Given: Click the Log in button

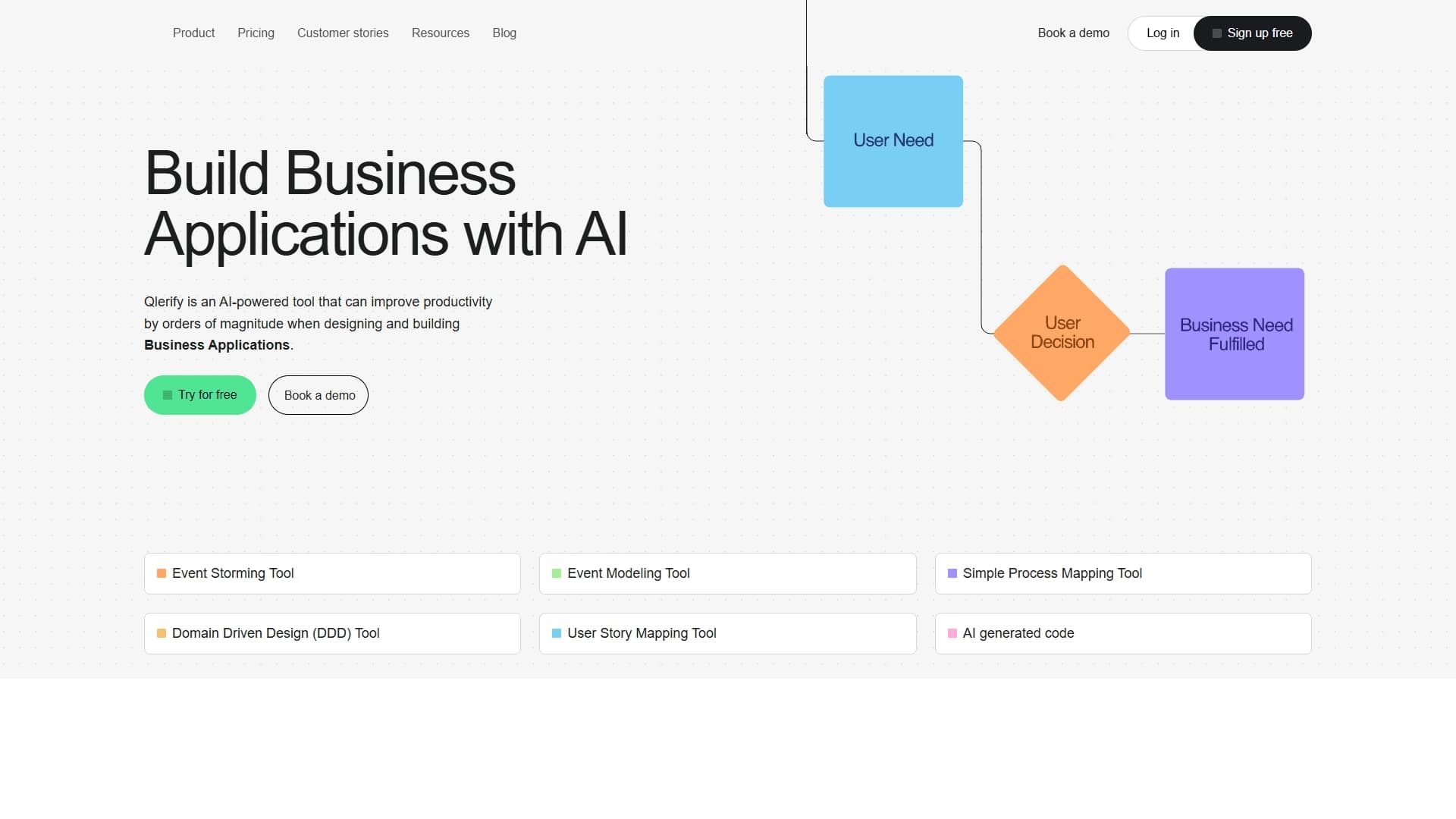Looking at the screenshot, I should tap(1163, 33).
